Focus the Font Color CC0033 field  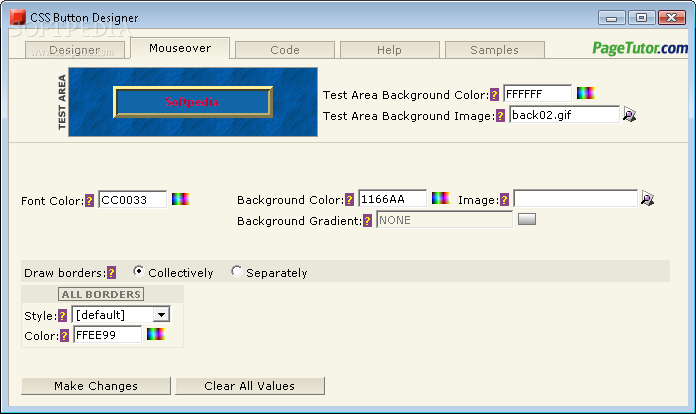pos(133,200)
